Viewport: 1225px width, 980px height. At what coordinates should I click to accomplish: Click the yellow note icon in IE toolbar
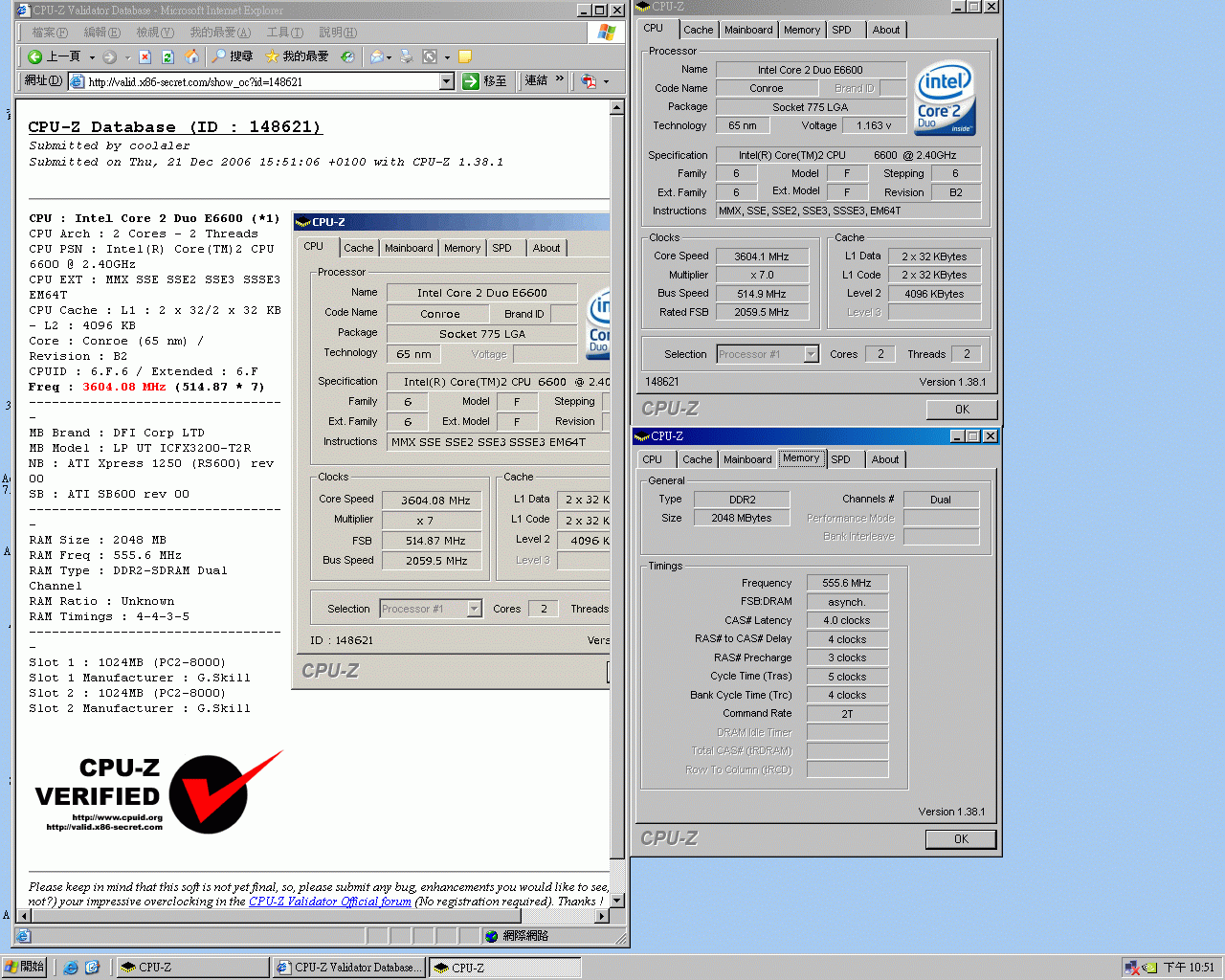[x=465, y=56]
